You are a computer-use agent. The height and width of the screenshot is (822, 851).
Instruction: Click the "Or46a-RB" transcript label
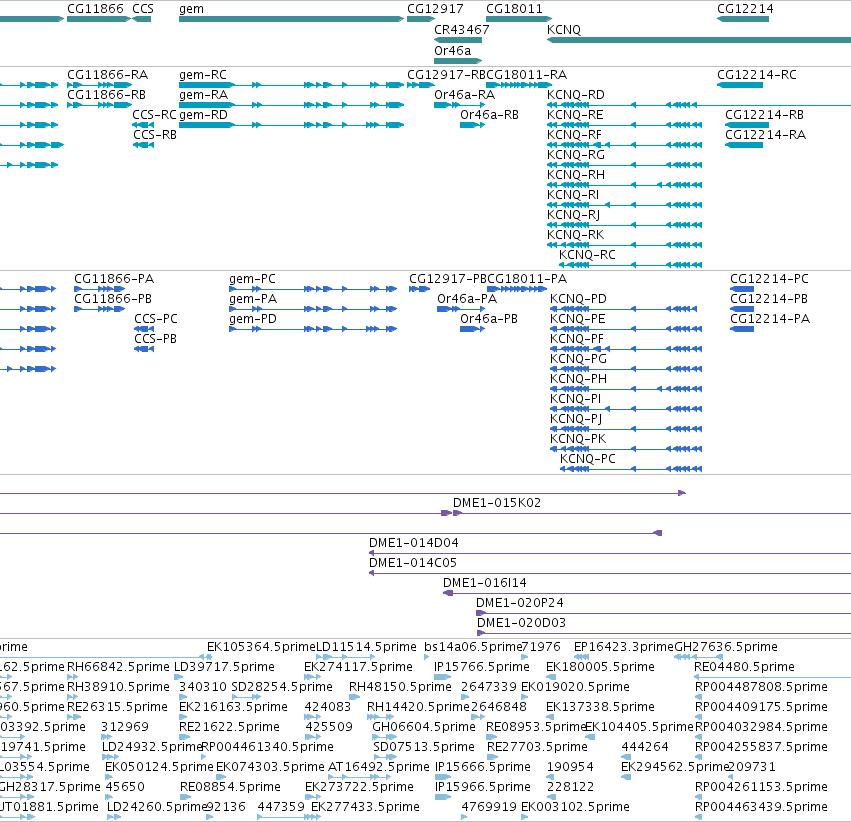[490, 114]
